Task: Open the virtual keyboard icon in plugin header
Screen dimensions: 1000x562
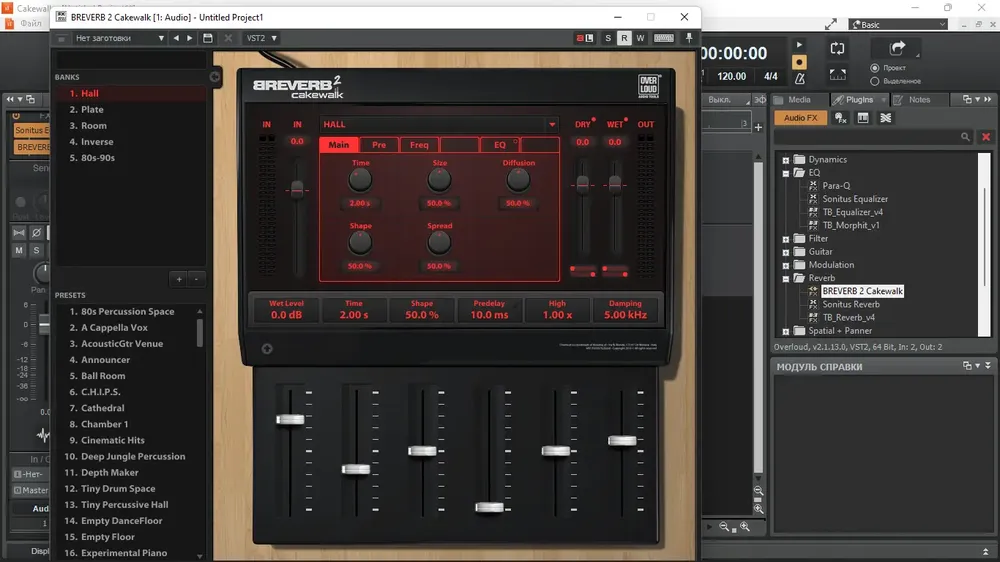Action: [x=664, y=38]
